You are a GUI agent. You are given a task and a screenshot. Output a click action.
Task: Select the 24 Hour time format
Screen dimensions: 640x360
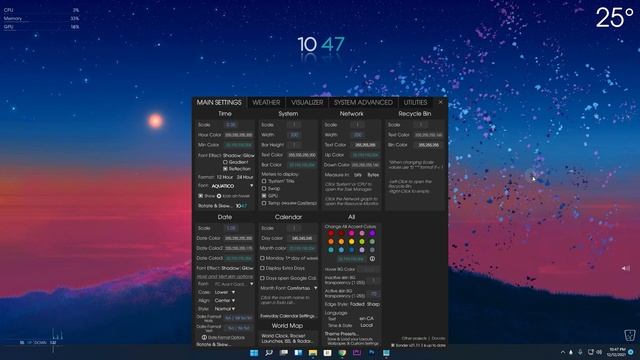pyautogui.click(x=245, y=177)
